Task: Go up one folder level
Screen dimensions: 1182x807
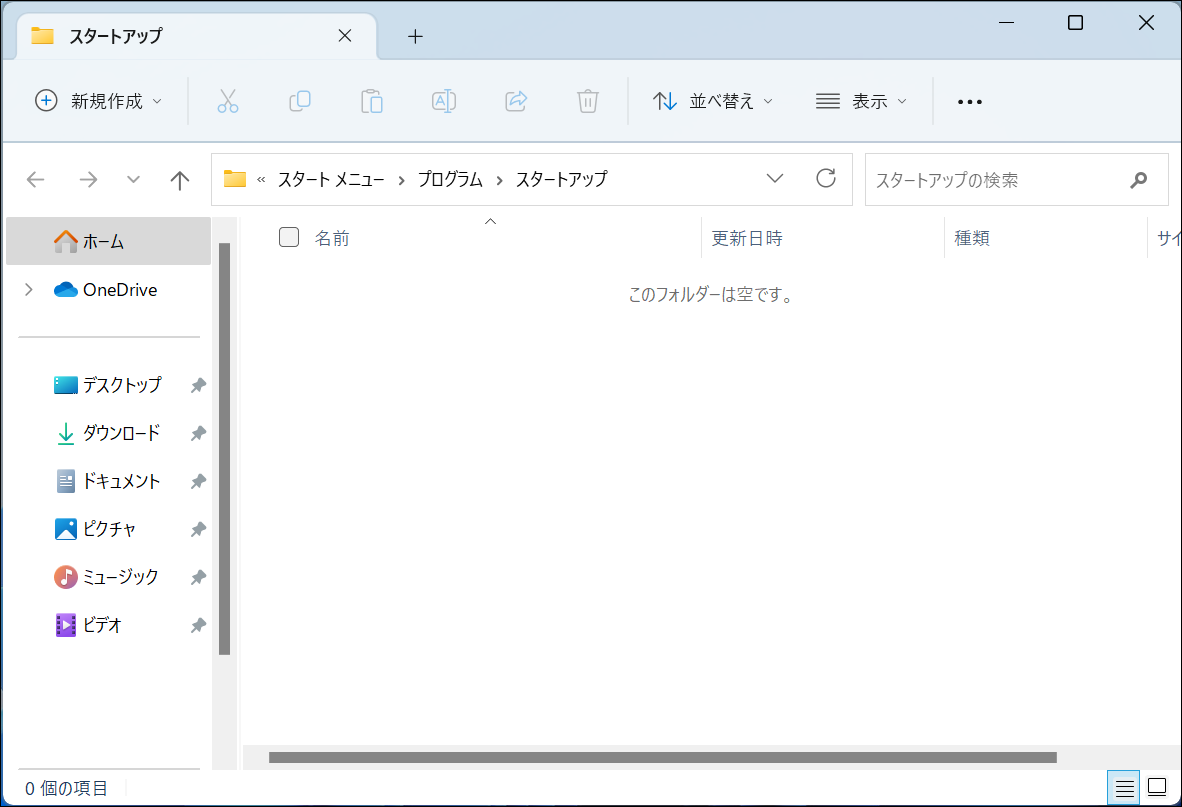Action: point(180,180)
